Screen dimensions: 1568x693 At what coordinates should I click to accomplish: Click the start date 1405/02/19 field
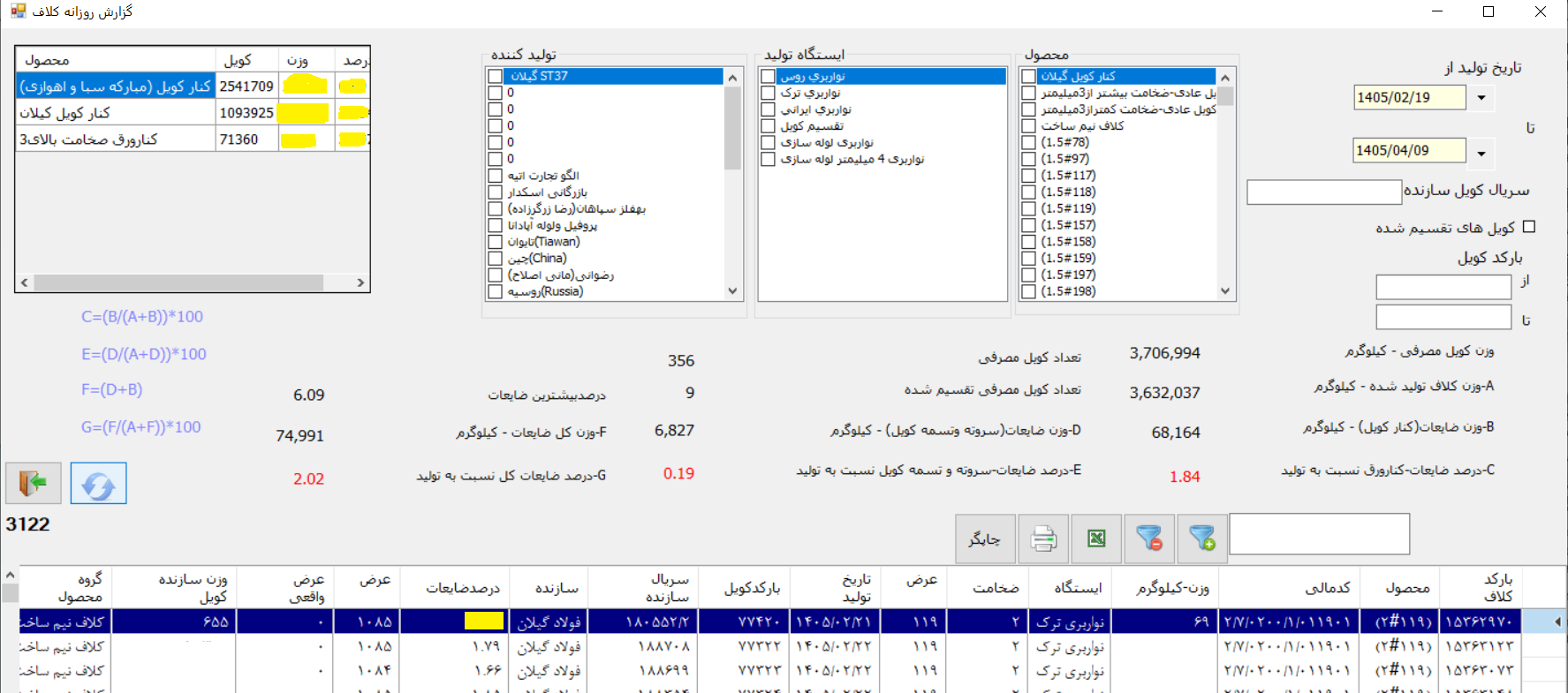tap(1409, 98)
